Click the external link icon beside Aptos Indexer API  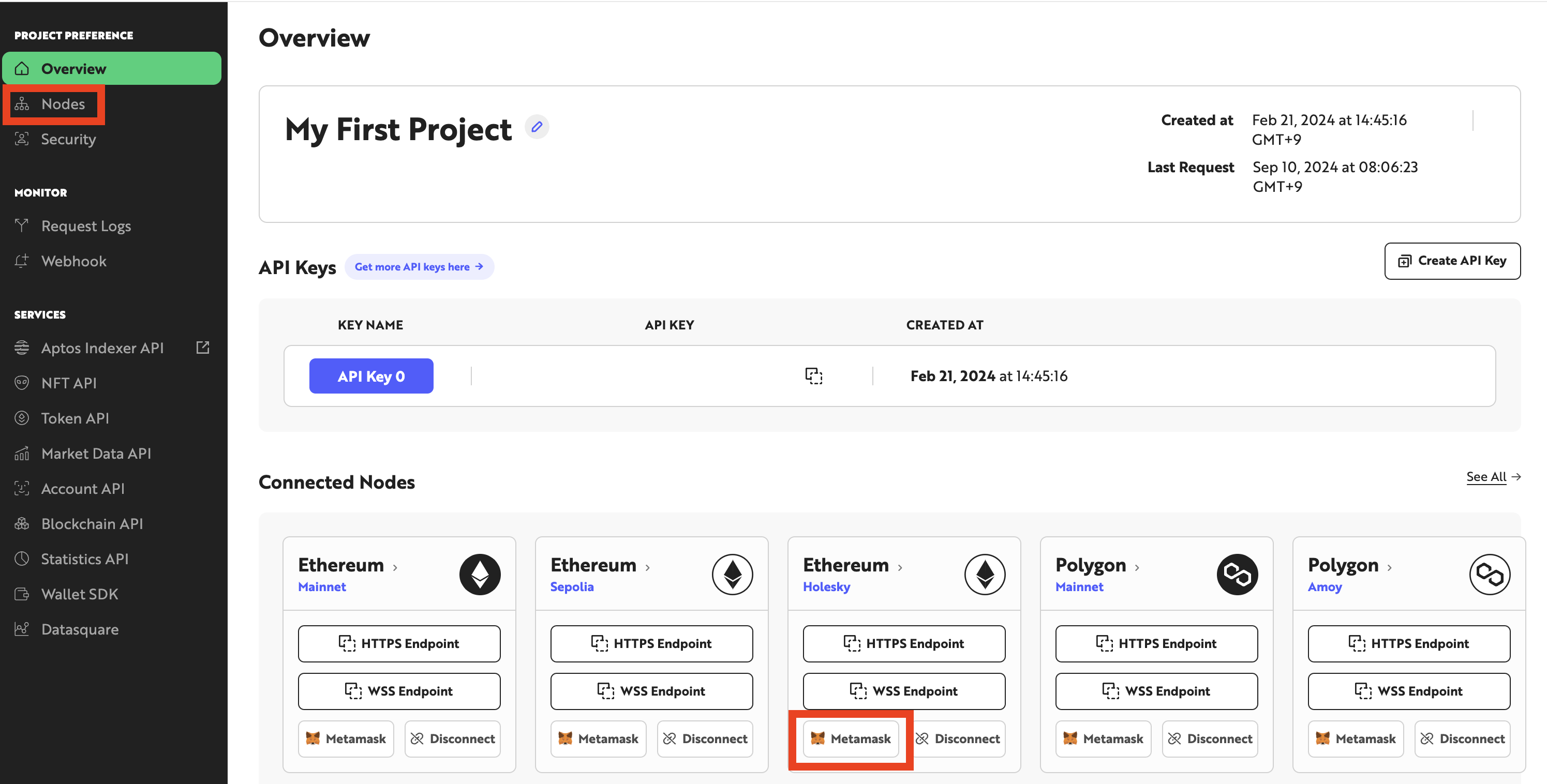pyautogui.click(x=203, y=348)
